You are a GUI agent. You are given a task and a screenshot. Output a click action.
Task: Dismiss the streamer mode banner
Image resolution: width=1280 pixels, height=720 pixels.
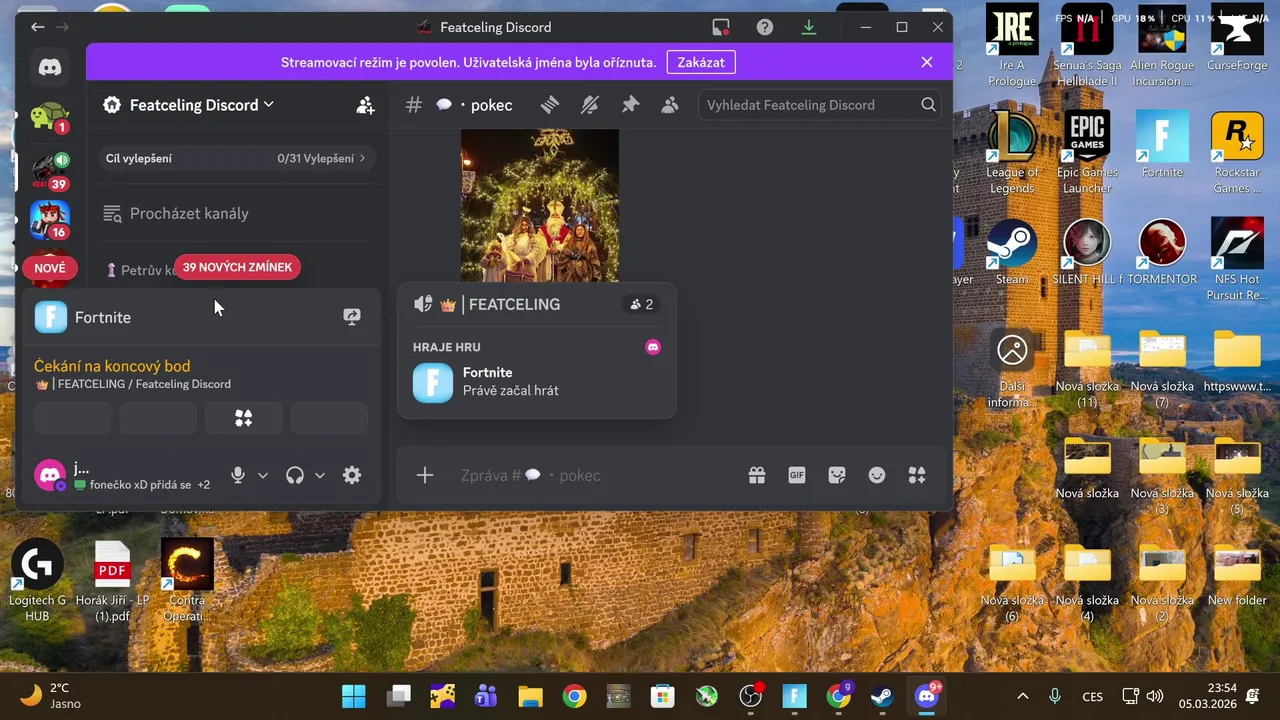click(x=926, y=62)
